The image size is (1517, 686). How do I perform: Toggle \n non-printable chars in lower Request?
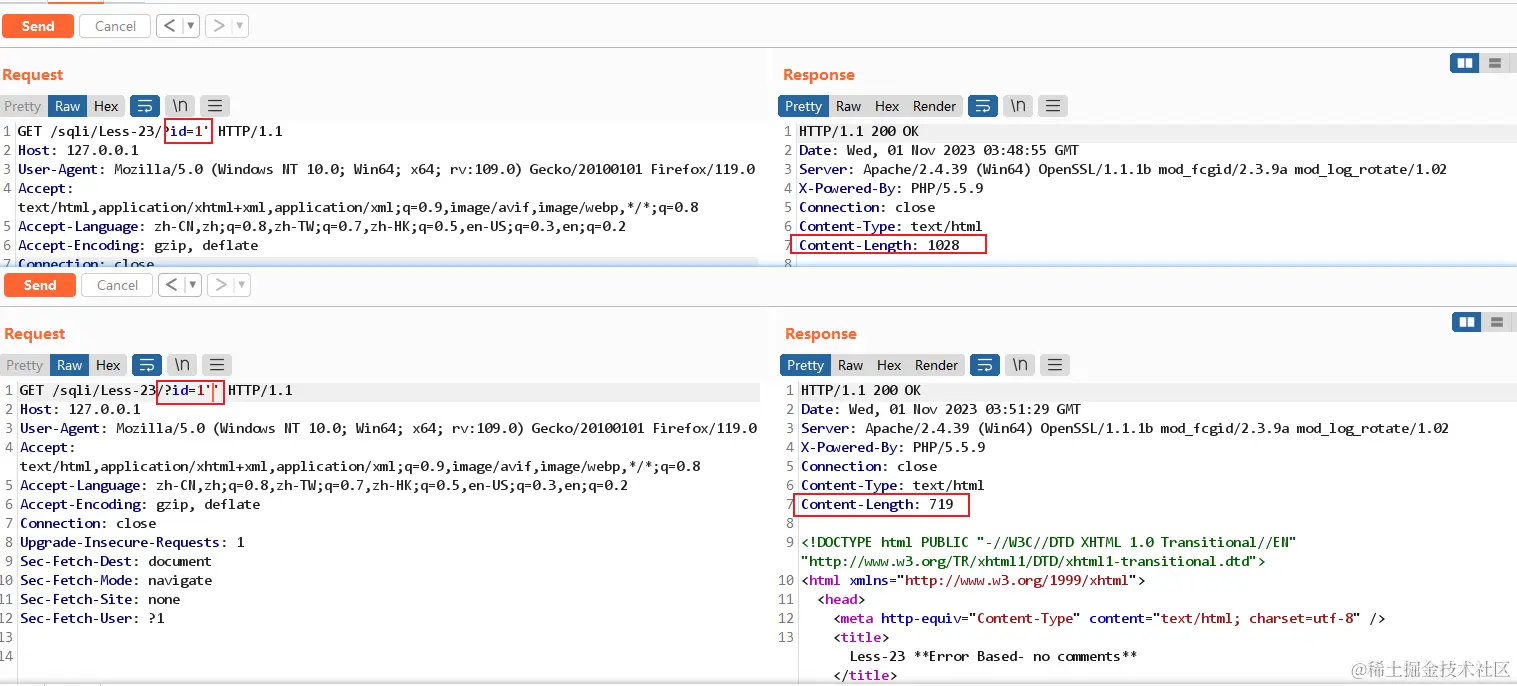tap(182, 365)
